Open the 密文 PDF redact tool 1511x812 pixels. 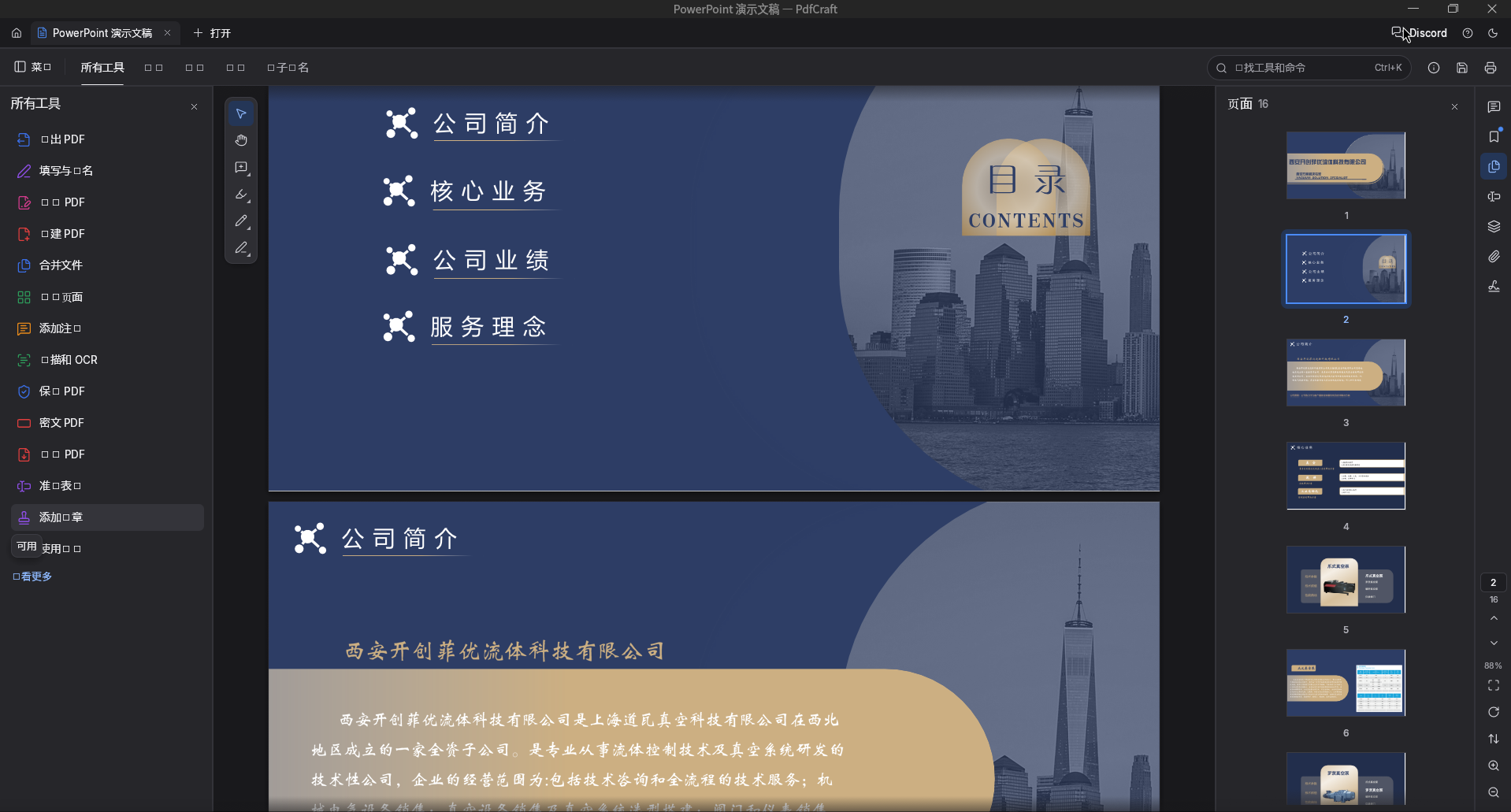(107, 423)
